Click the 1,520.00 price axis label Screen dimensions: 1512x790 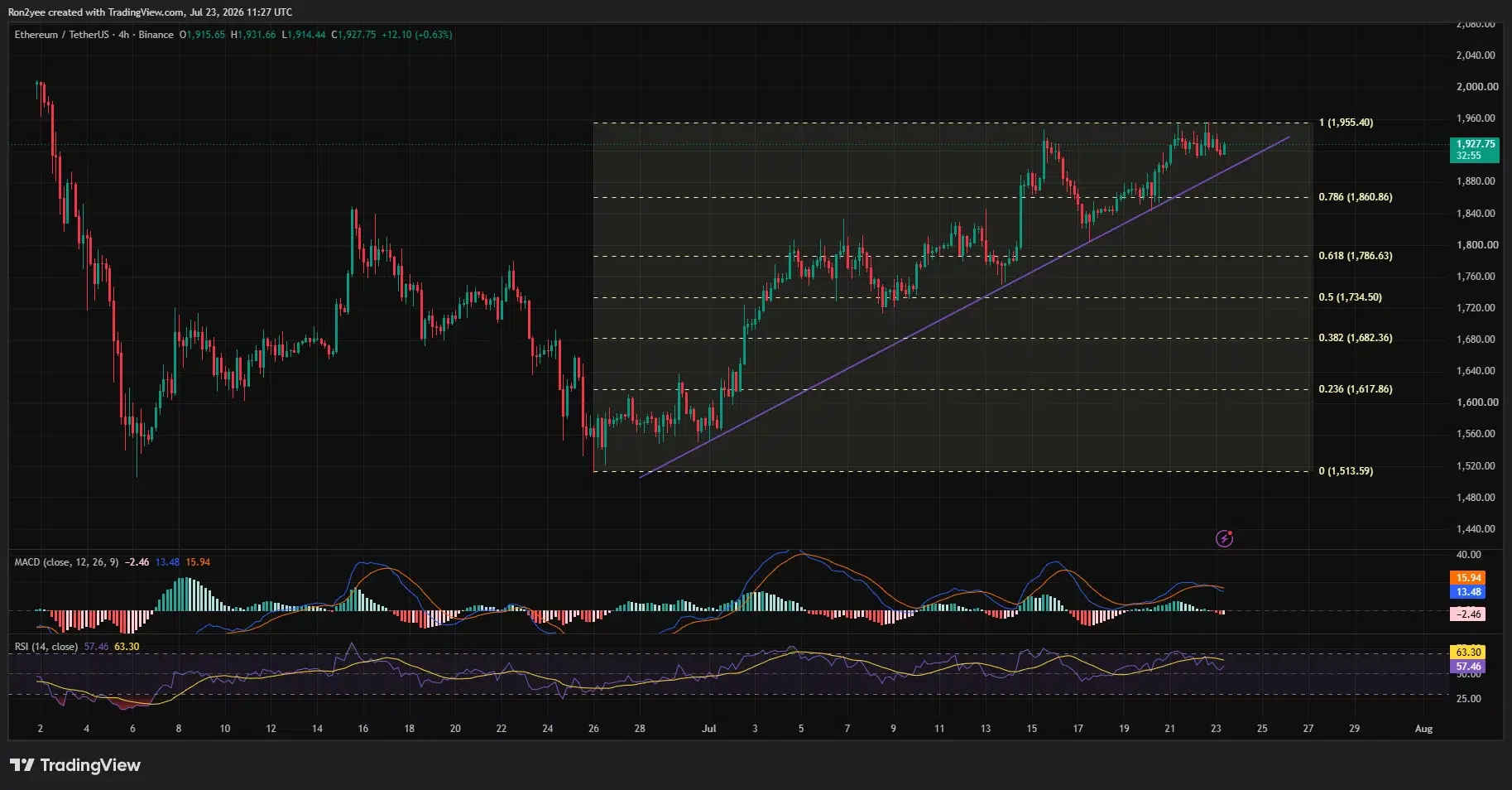[x=1477, y=466]
